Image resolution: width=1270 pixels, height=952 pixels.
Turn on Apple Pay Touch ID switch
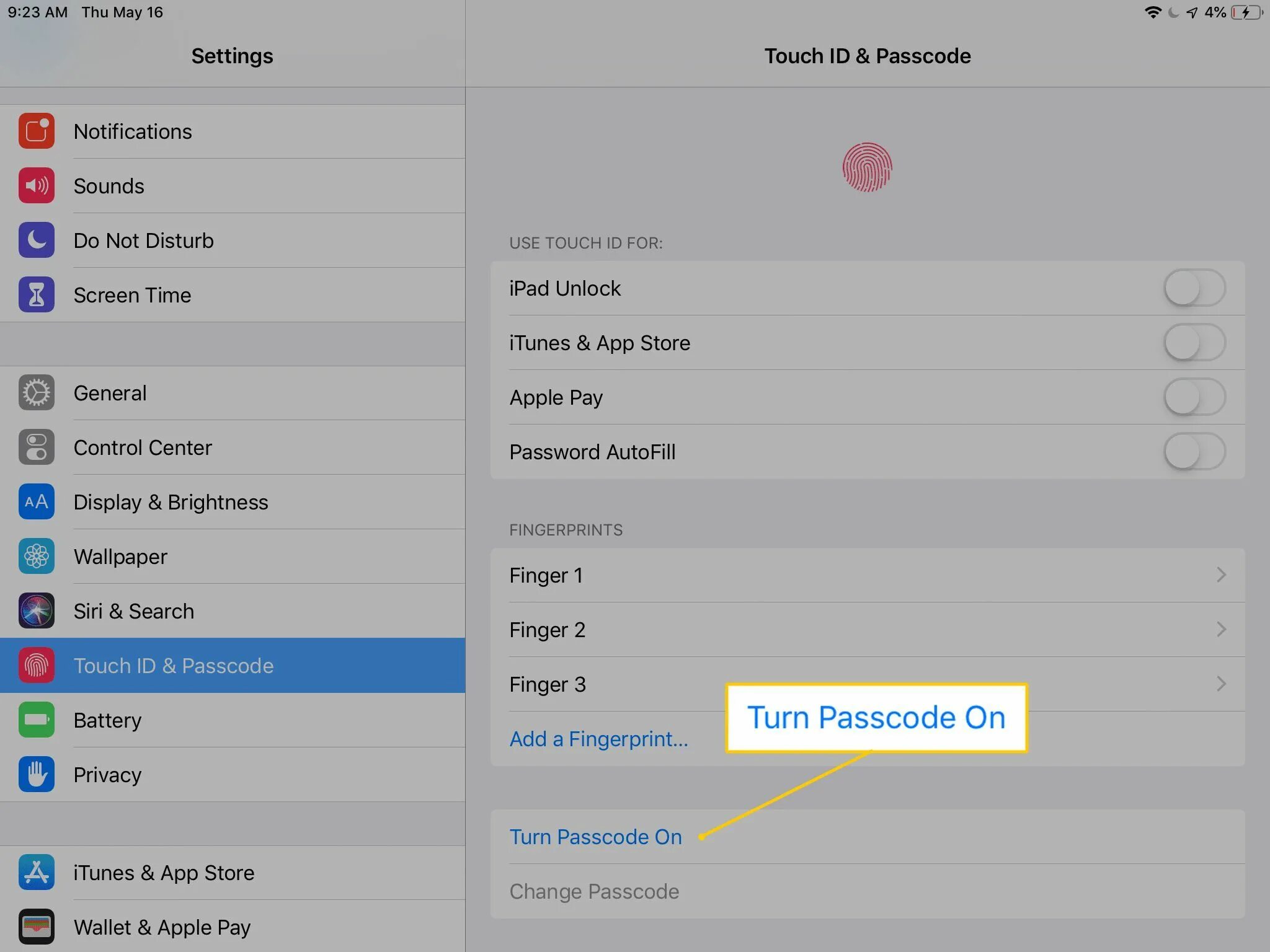[x=1194, y=397]
